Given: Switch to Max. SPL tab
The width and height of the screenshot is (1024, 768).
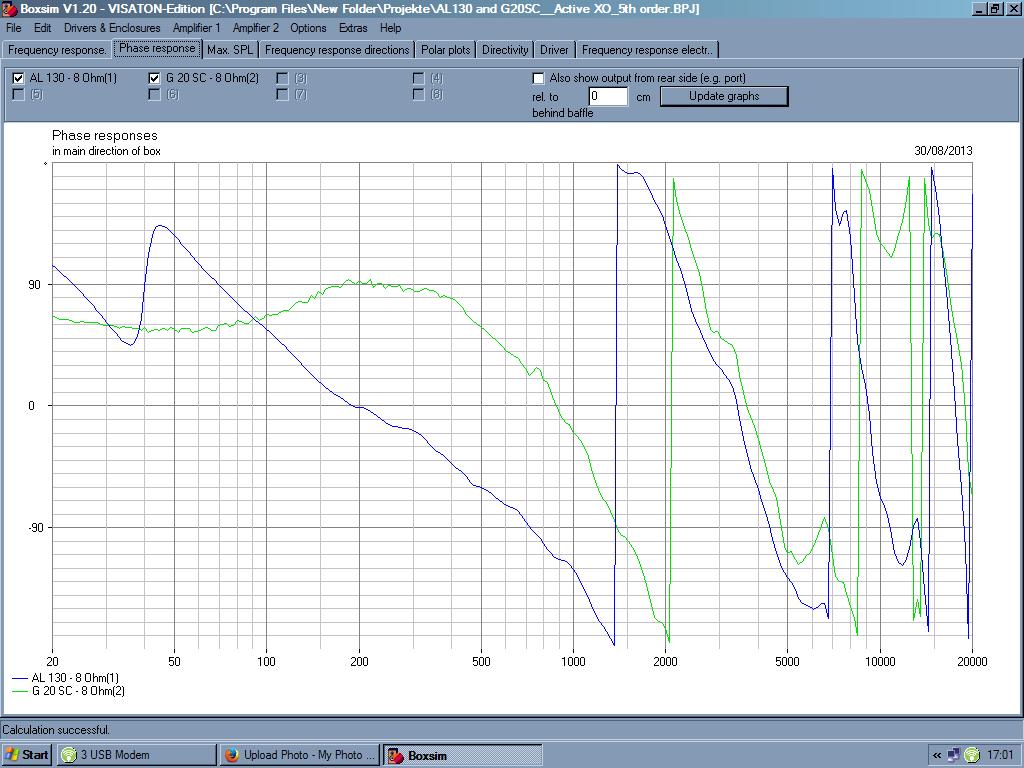Looking at the screenshot, I should (x=231, y=50).
